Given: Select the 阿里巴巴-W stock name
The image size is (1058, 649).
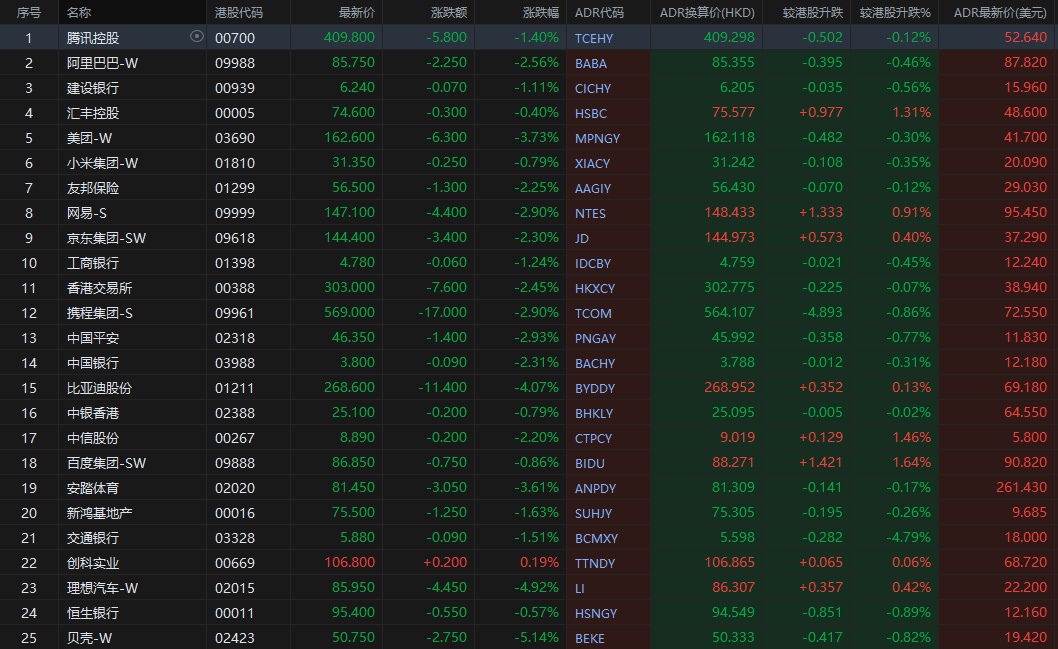Looking at the screenshot, I should point(103,63).
